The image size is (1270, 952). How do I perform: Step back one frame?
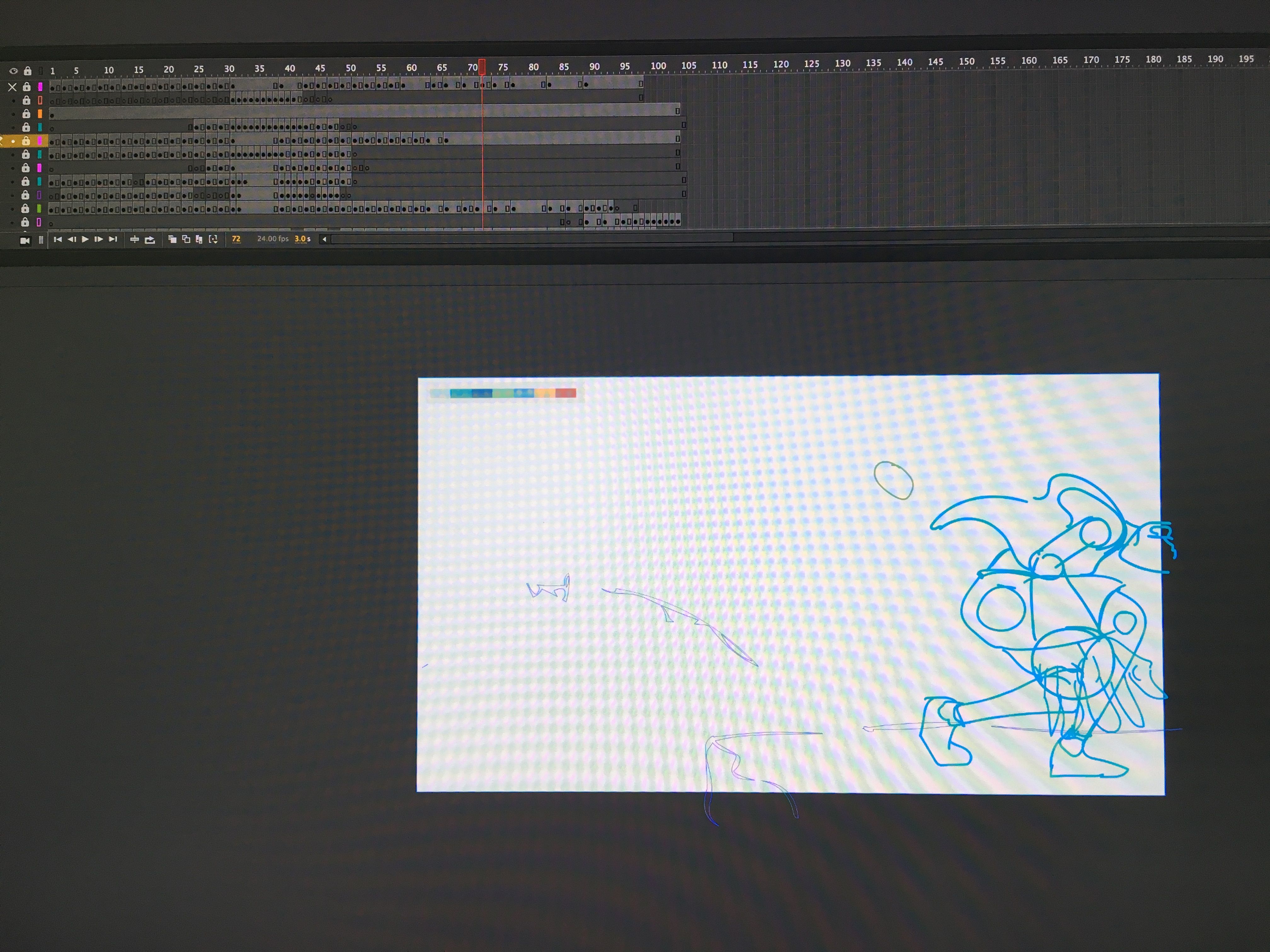tap(72, 239)
